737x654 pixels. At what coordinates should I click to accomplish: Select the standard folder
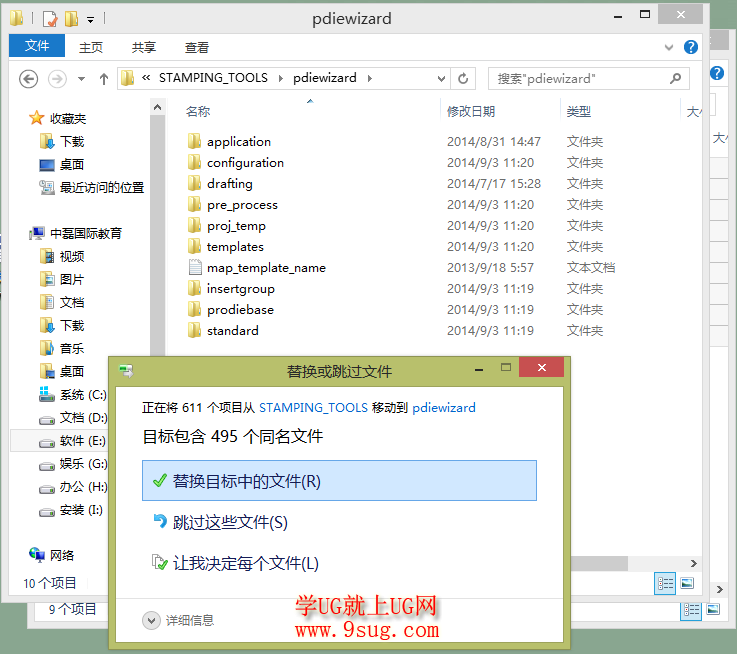click(x=233, y=331)
